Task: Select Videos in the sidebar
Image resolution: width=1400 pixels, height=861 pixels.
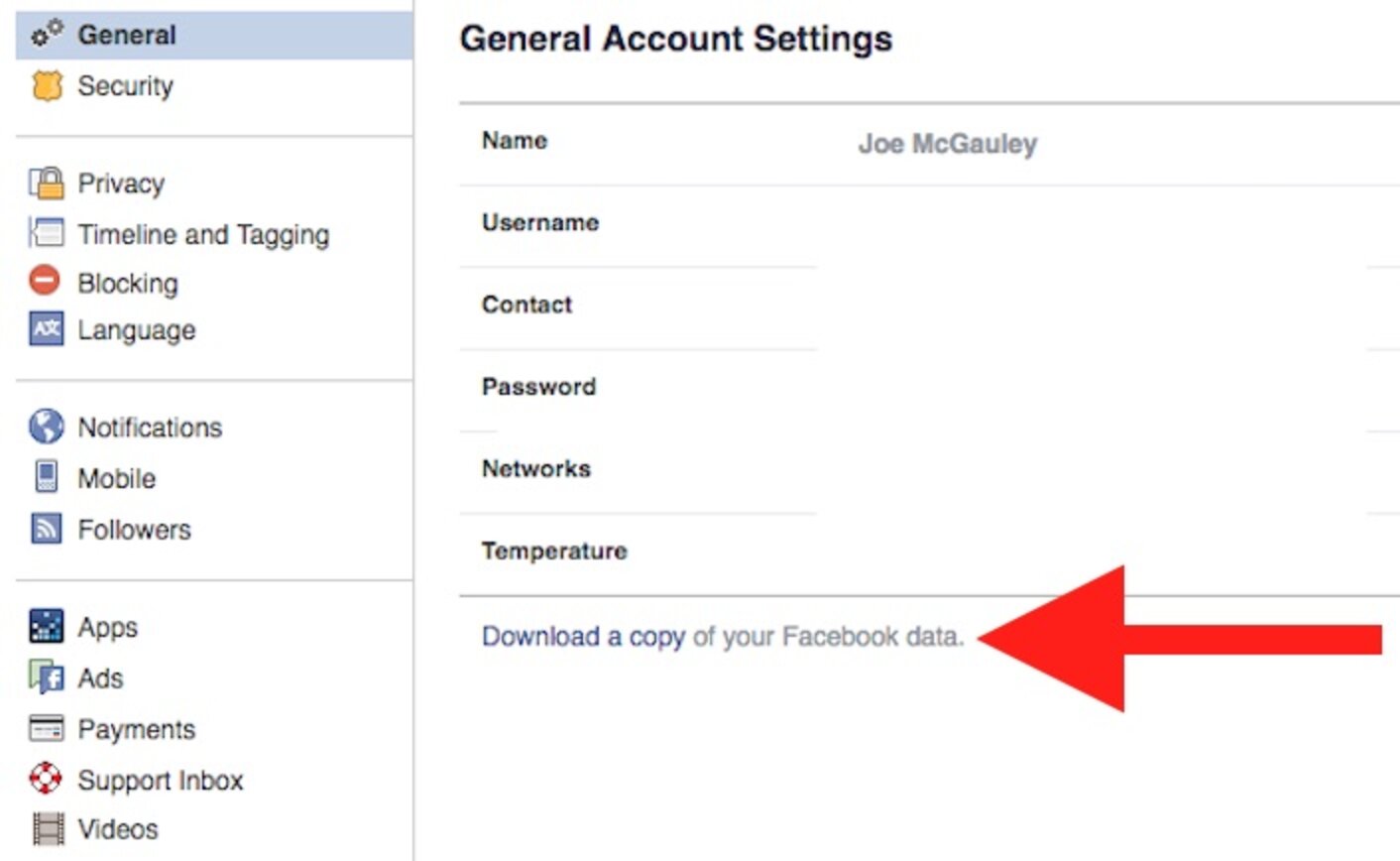Action: [x=117, y=829]
